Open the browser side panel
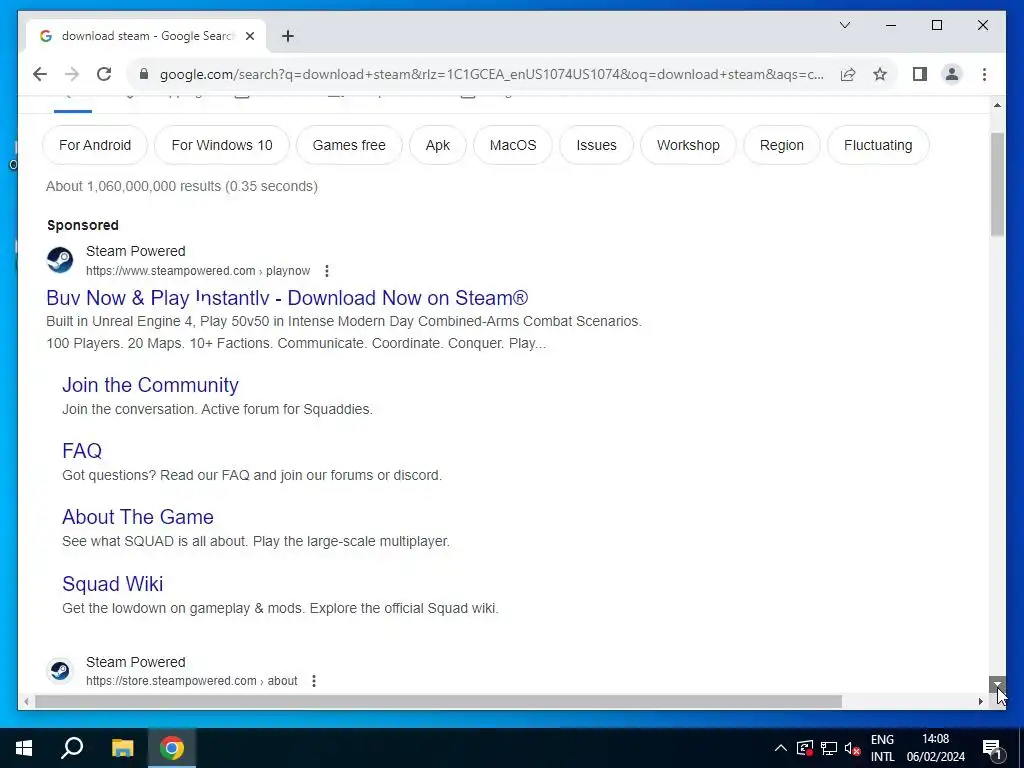Screen dimensions: 1024x768 point(920,74)
